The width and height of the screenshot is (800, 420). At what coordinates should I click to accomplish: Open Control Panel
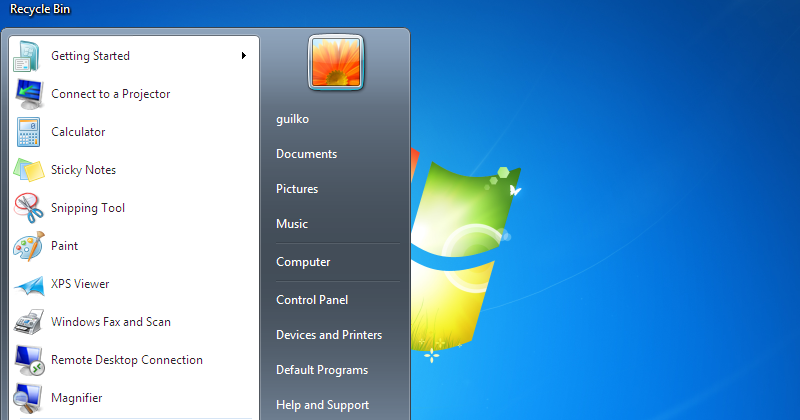click(x=312, y=300)
